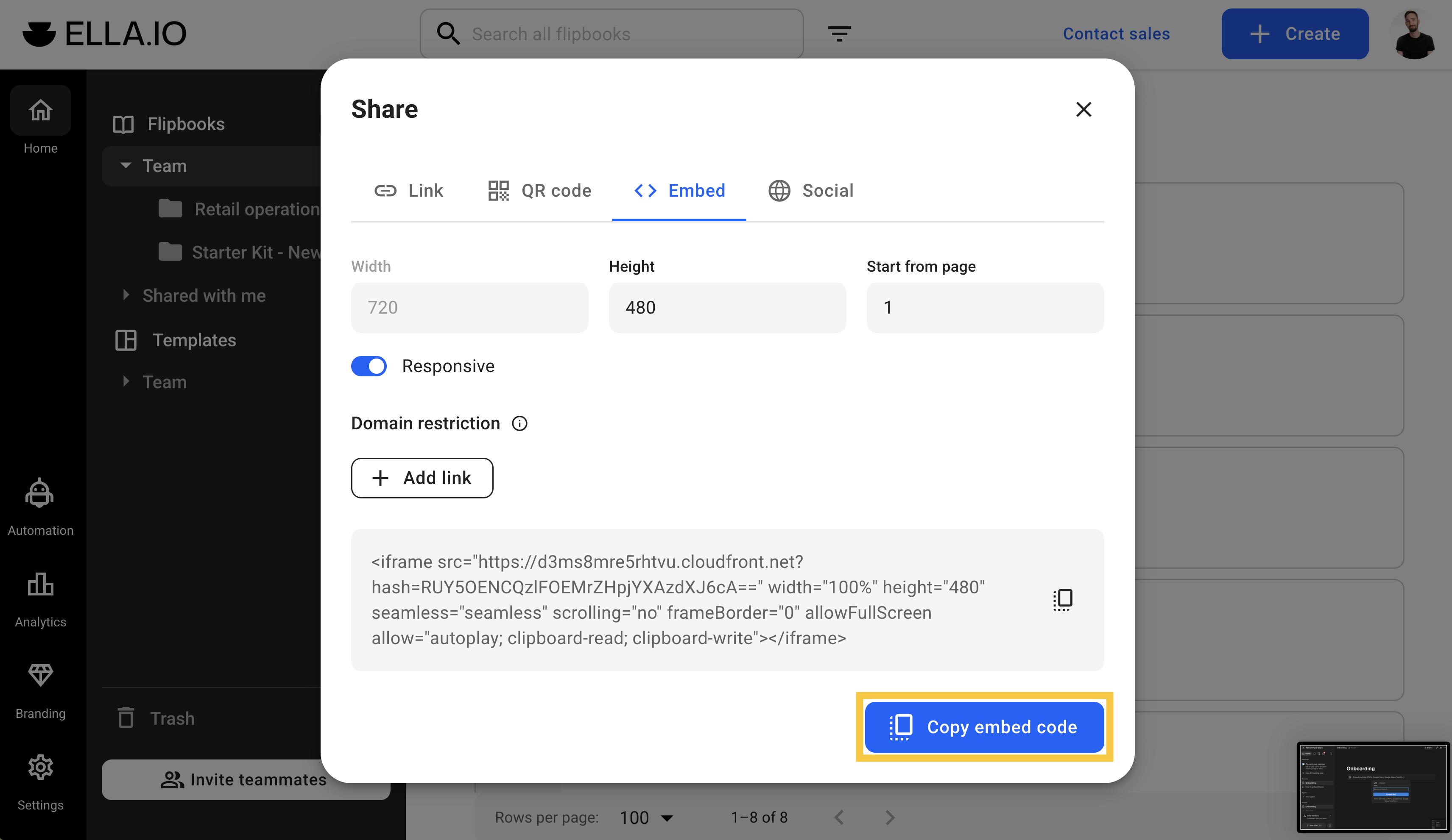Click the Search all flipbooks field
Screen dimensions: 1452x840
(x=612, y=33)
